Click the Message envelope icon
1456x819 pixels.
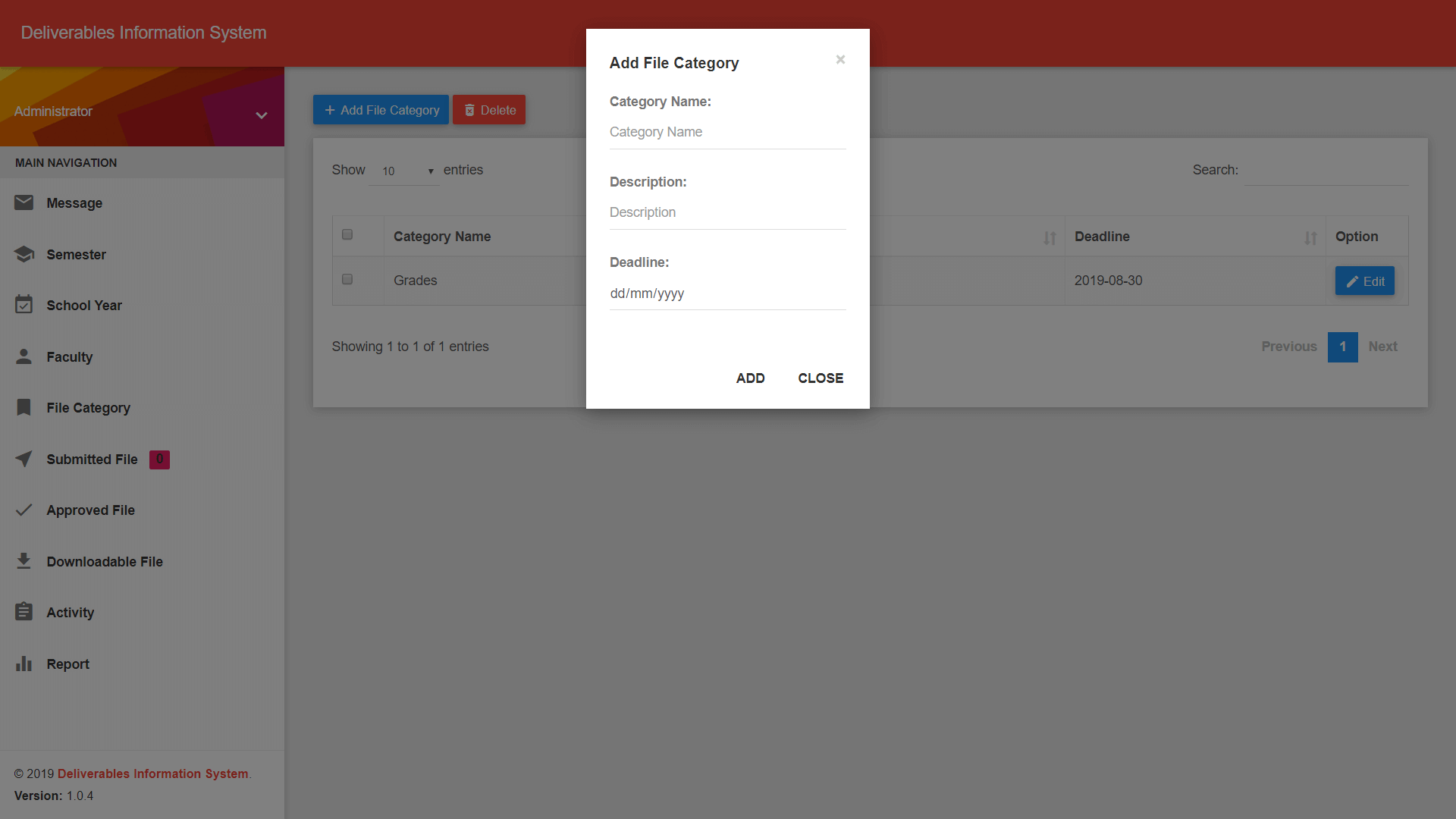pyautogui.click(x=24, y=202)
